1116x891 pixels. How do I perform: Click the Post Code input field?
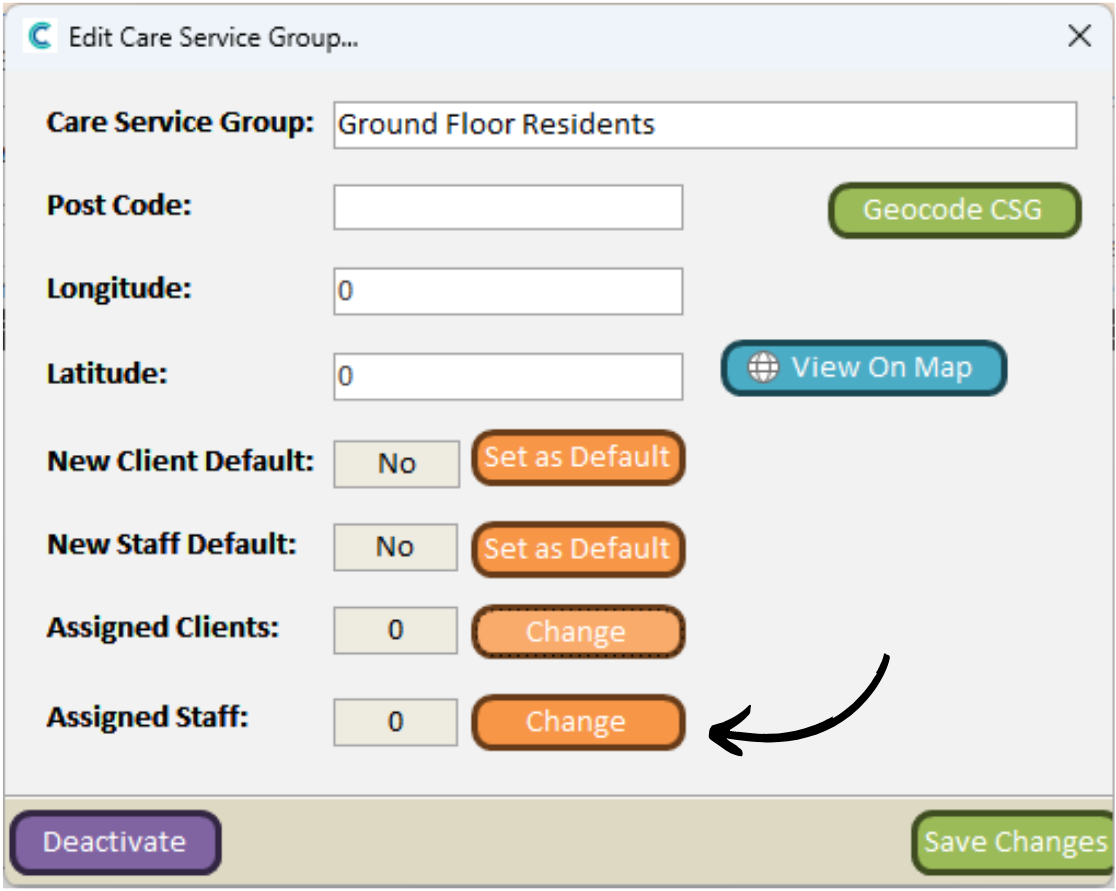pos(507,207)
